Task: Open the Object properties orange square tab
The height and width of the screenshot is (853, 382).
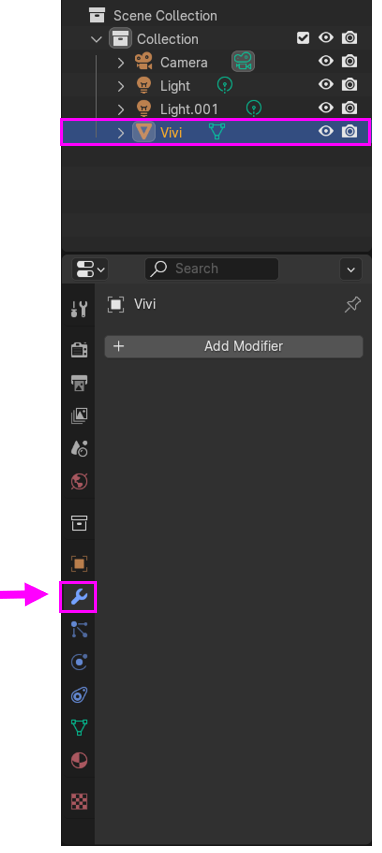Action: (79, 564)
